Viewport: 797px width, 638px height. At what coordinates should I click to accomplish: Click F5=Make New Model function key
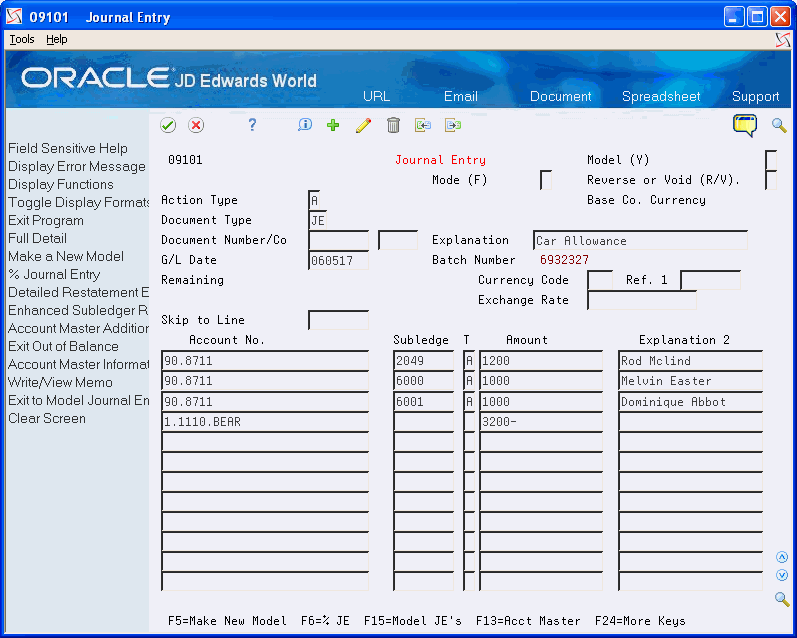coord(227,621)
